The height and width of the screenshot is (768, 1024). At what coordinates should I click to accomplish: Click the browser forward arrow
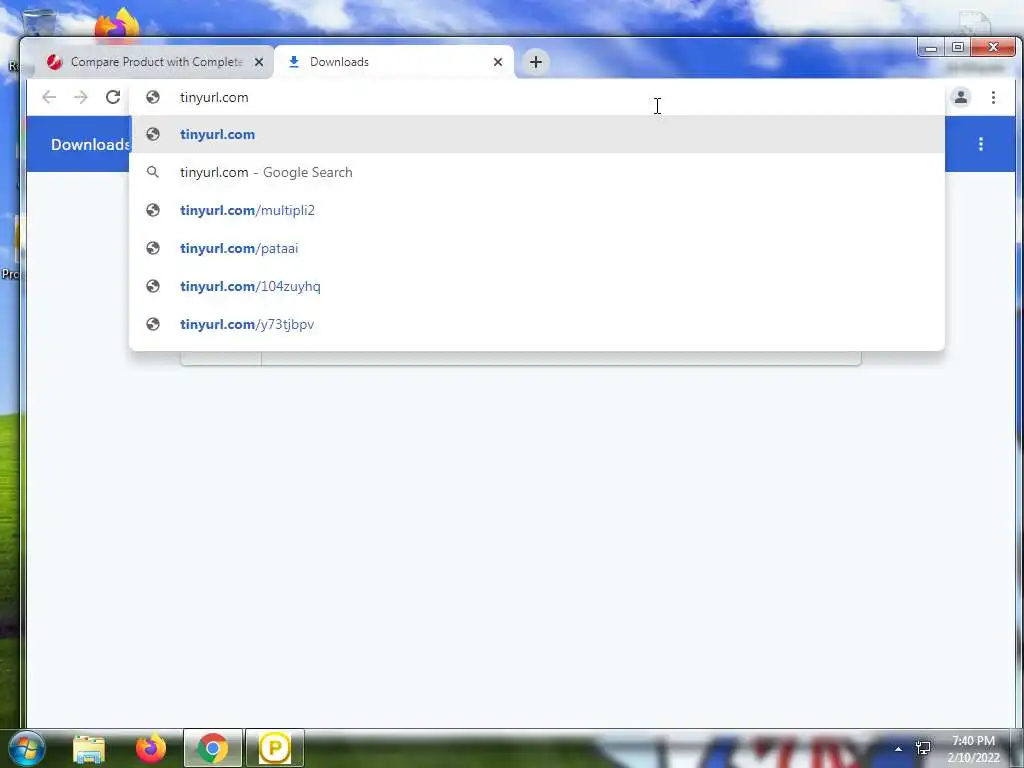click(80, 97)
